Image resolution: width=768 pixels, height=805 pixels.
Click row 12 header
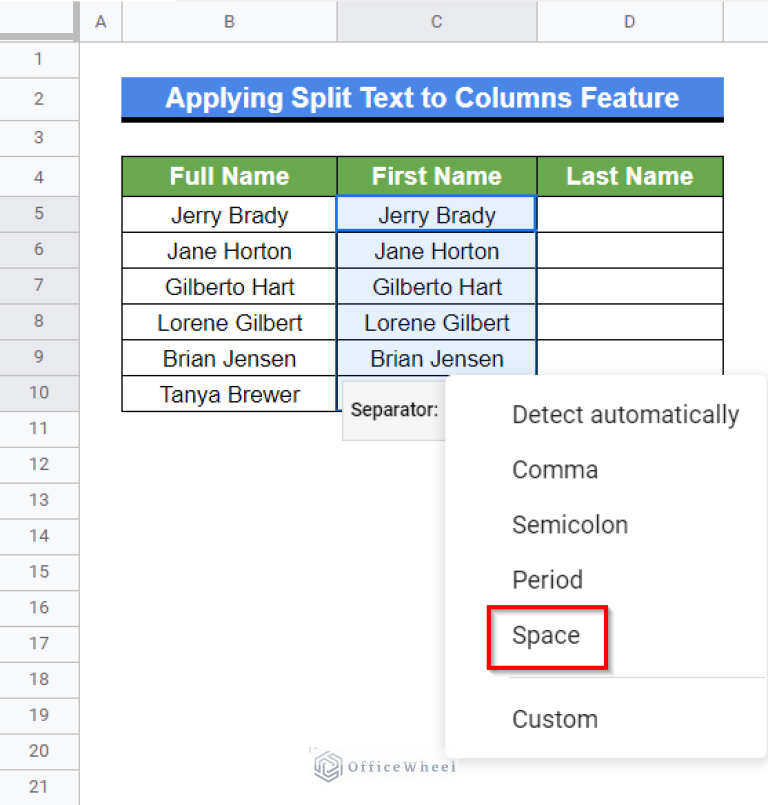39,464
